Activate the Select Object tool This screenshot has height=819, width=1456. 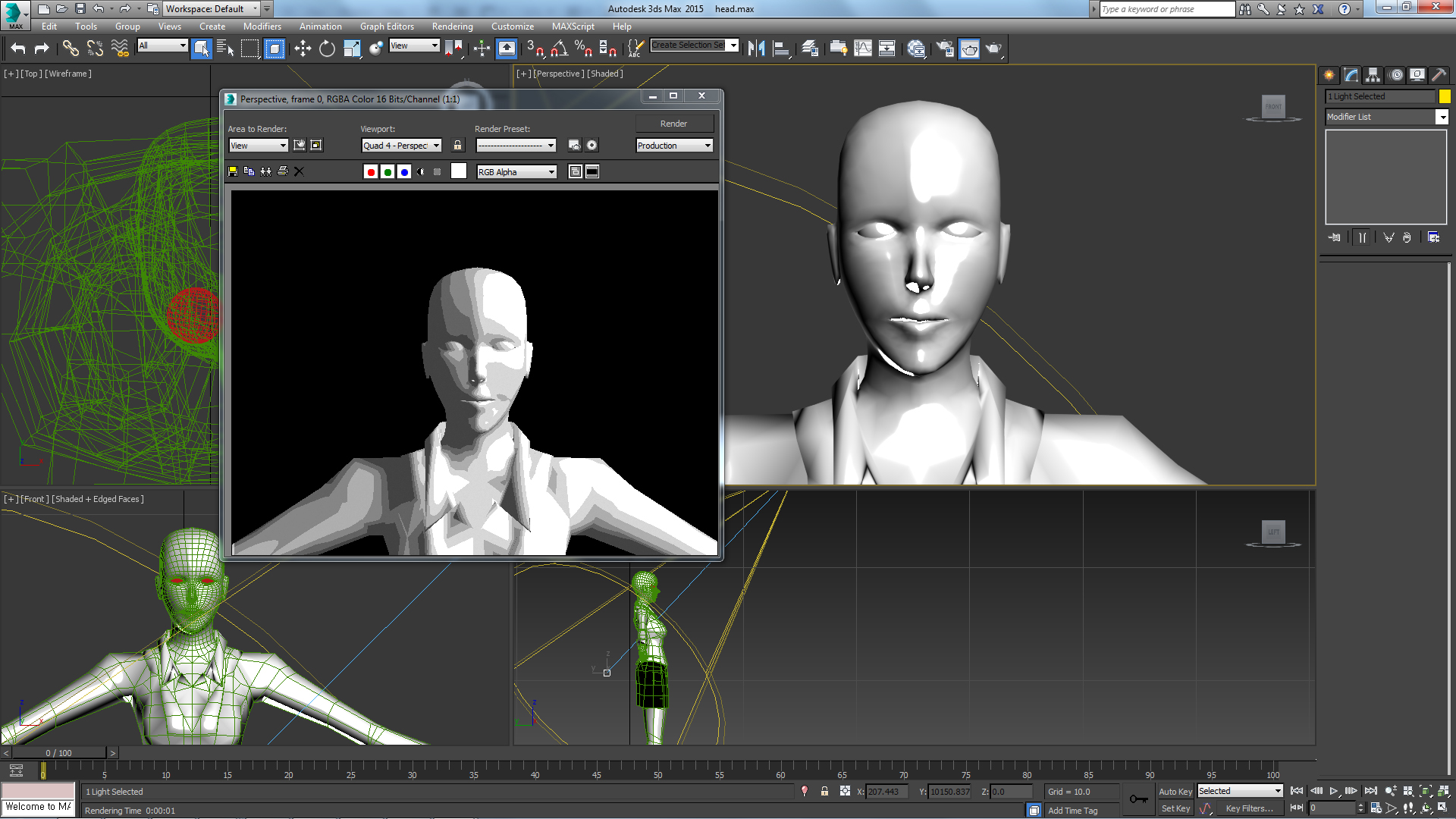coord(201,49)
